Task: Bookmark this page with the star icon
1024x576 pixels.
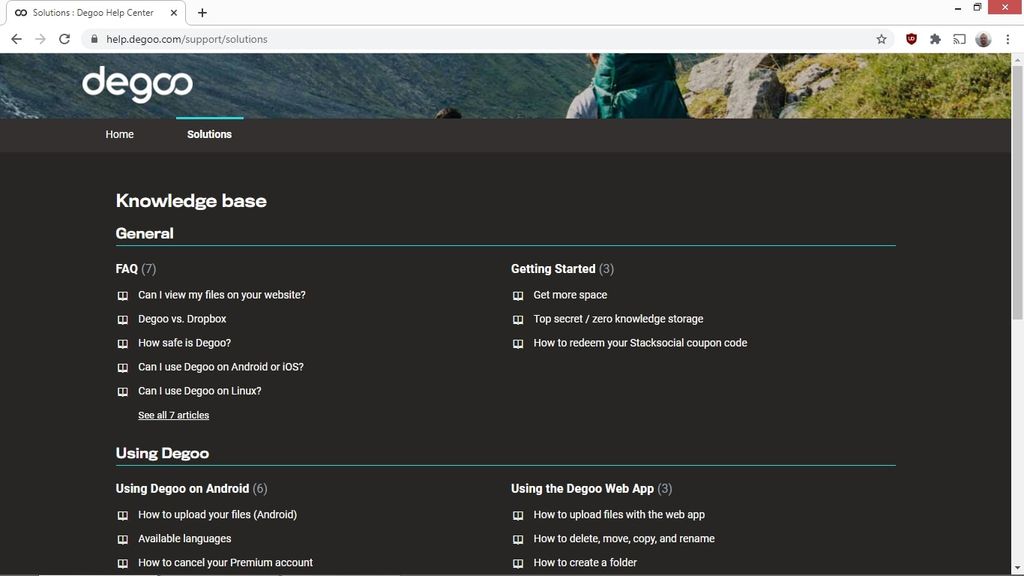Action: click(x=880, y=39)
